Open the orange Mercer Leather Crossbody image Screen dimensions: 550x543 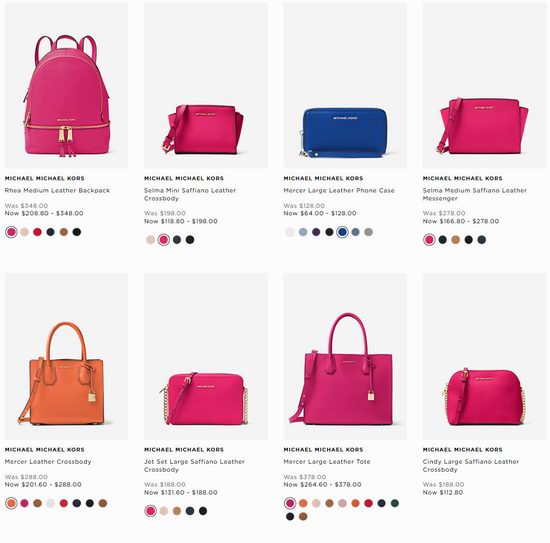66,356
